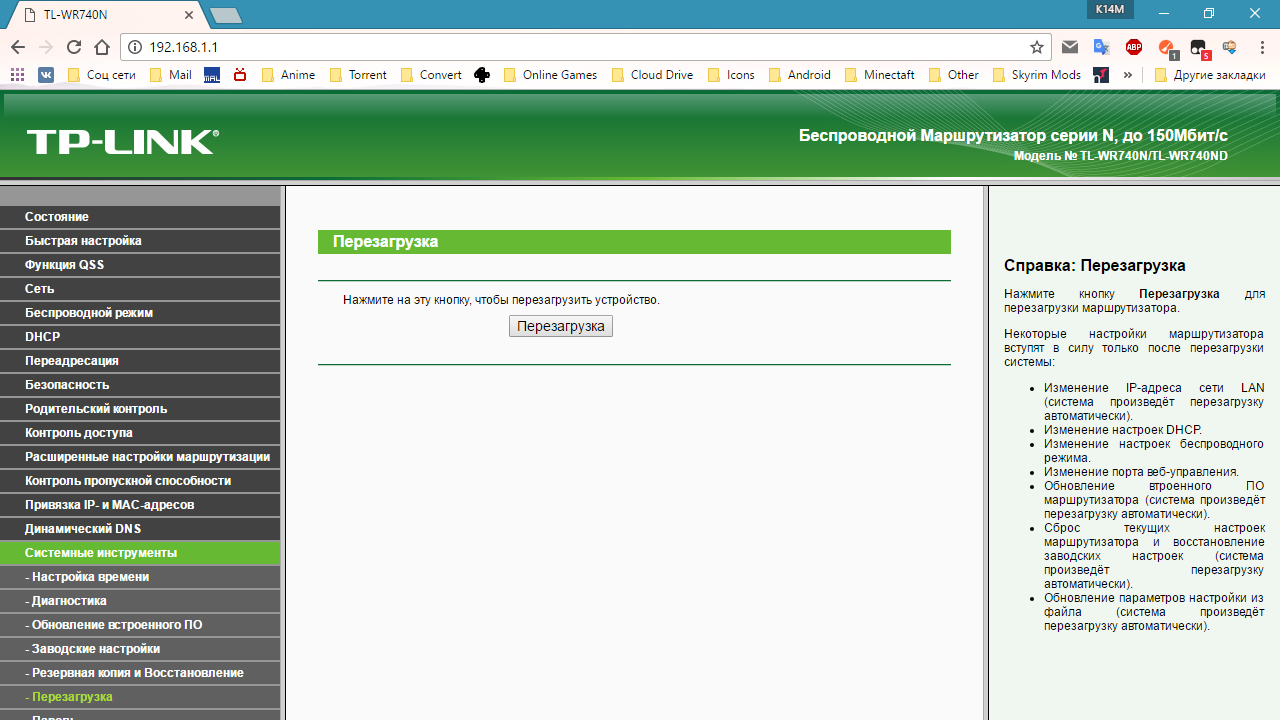Click the Справка: Перезагрузка help heading

1095,266
